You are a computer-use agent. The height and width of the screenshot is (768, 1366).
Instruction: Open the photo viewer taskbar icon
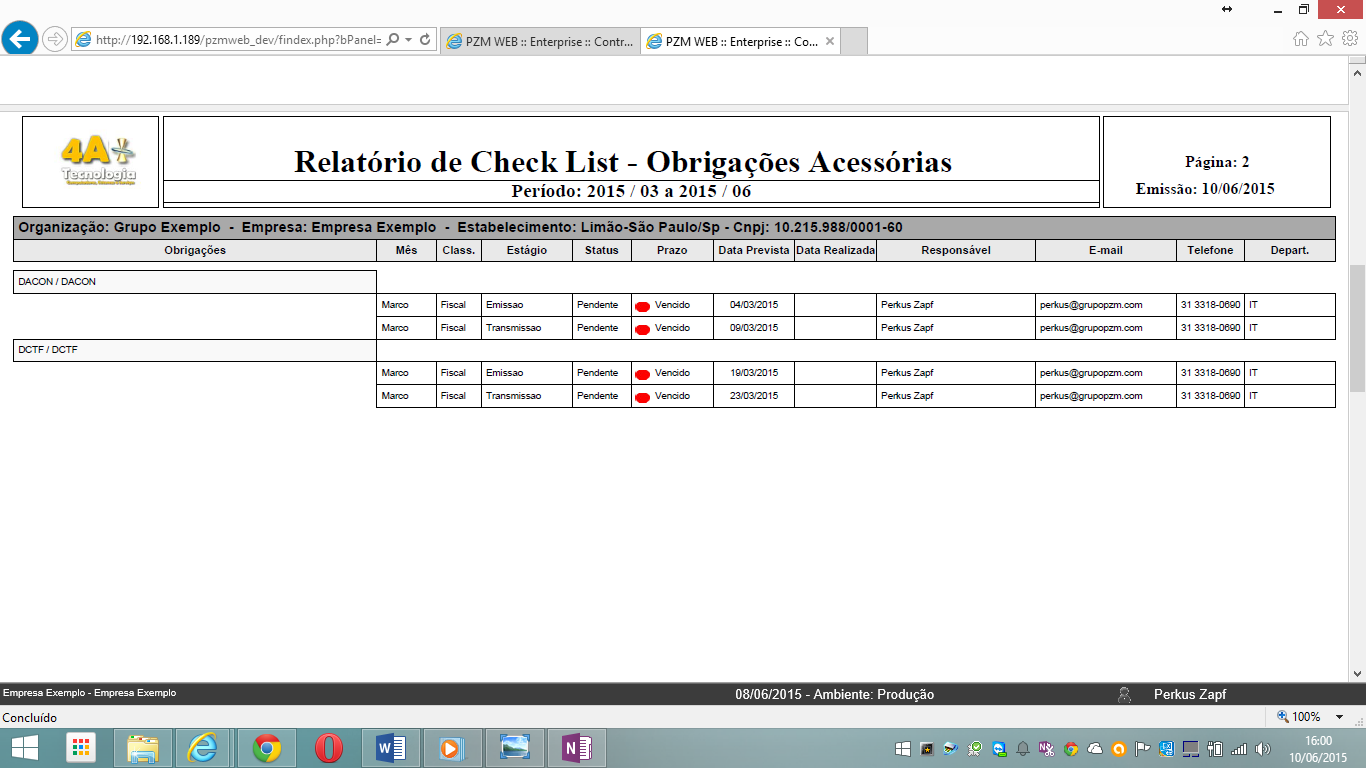point(515,748)
